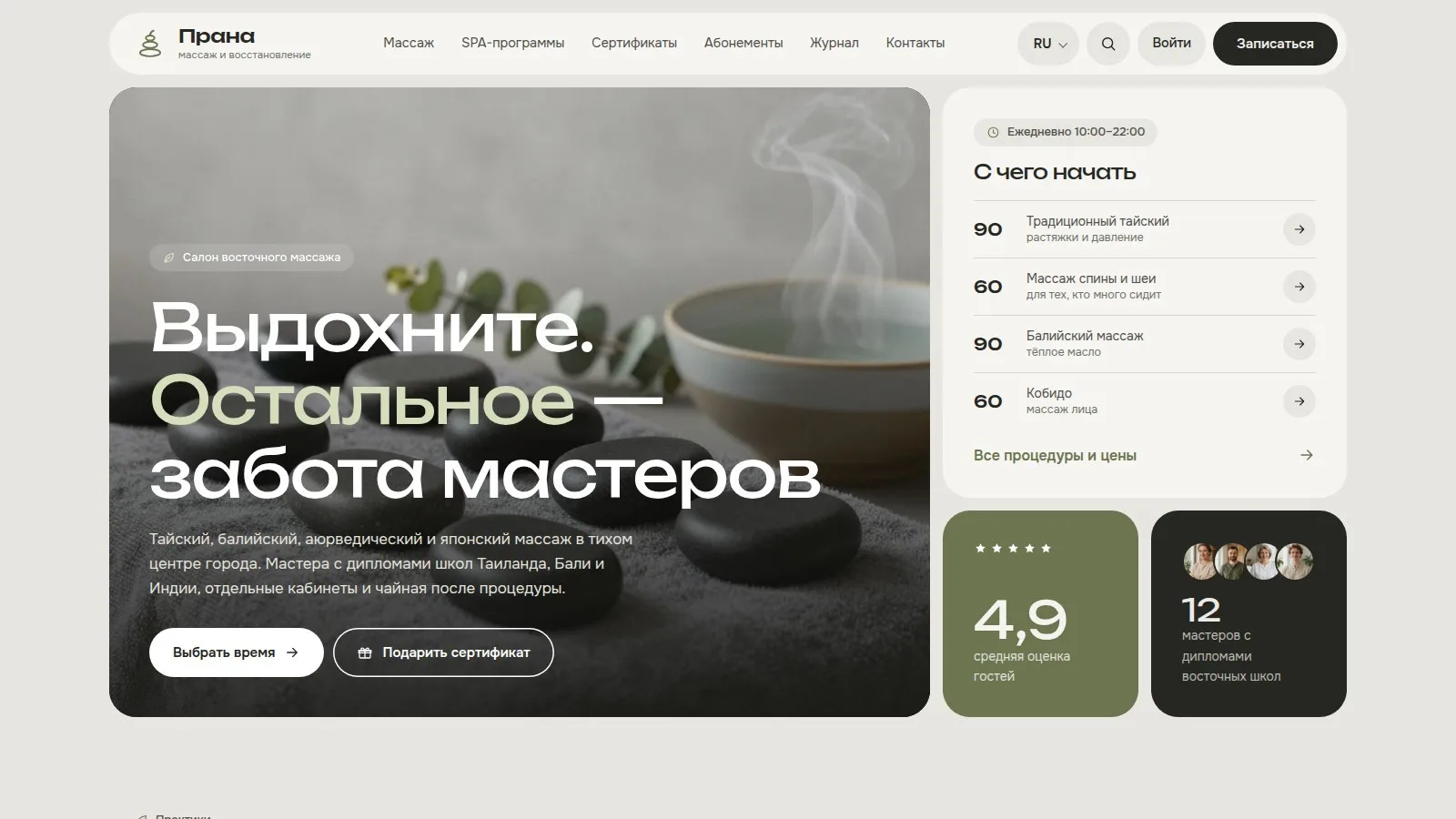This screenshot has width=1456, height=819.
Task: Open the Массаж menu item
Action: click(x=409, y=43)
